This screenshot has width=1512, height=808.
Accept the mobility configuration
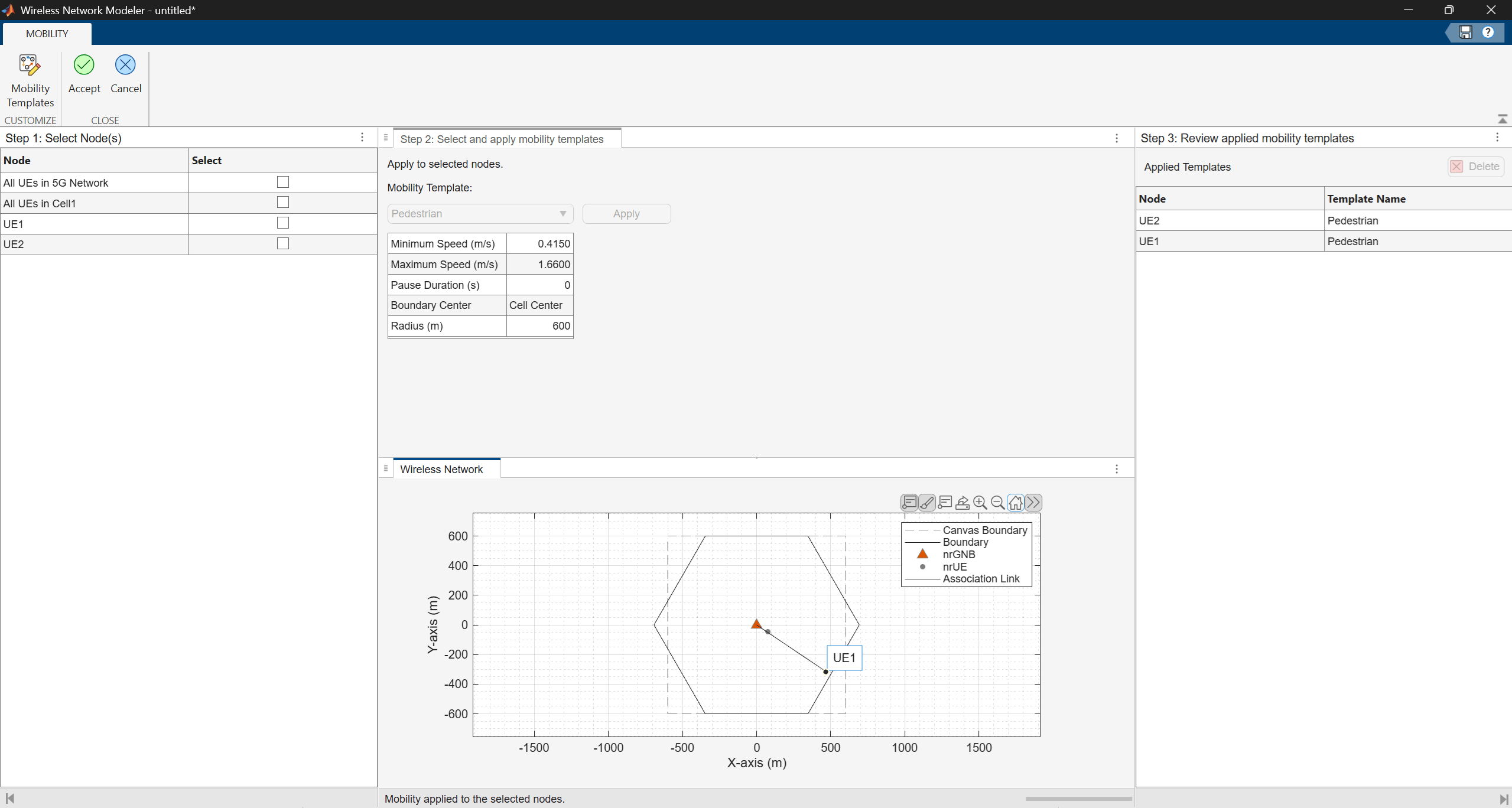(x=84, y=74)
